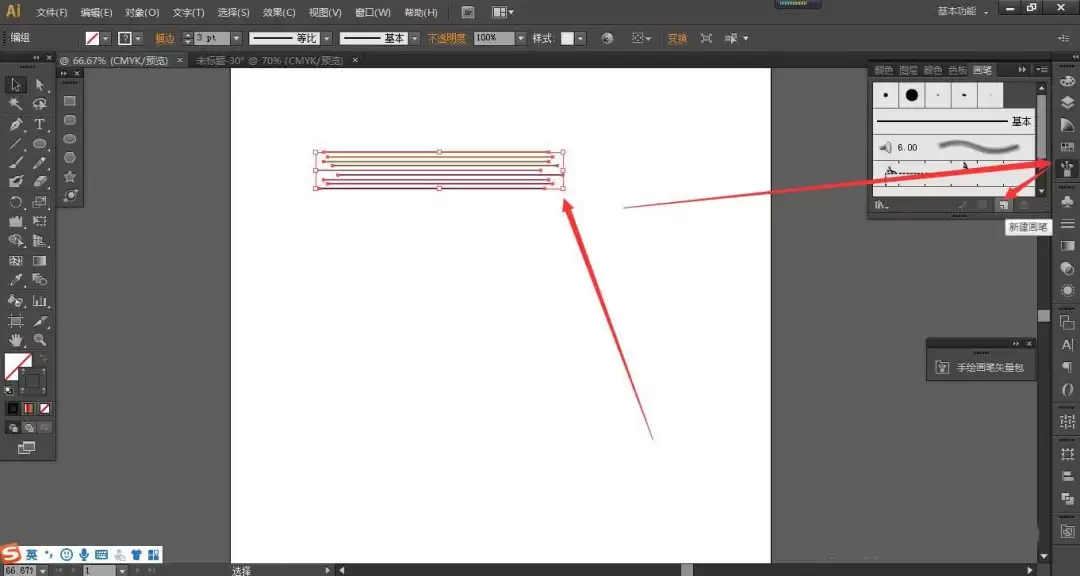Expand the stroke weight dropdown
Screen dimensions: 1080x576
(x=236, y=39)
